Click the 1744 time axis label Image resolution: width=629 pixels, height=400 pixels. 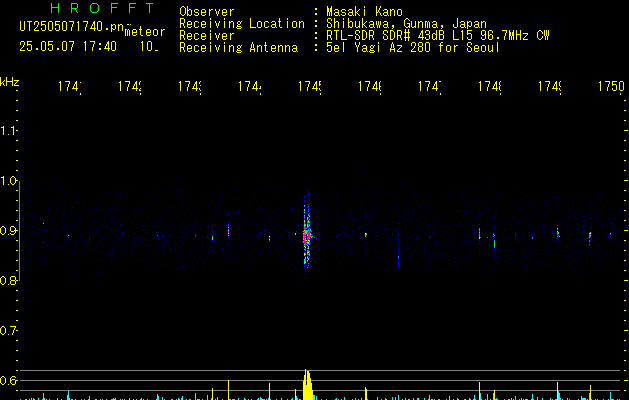pyautogui.click(x=250, y=86)
